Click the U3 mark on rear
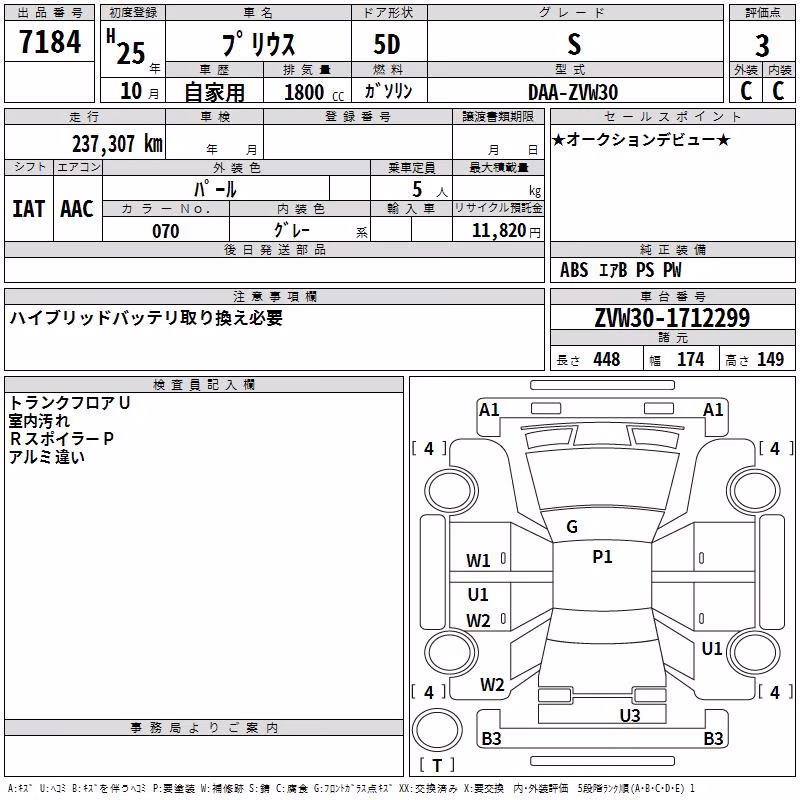The image size is (800, 800). pos(630,716)
